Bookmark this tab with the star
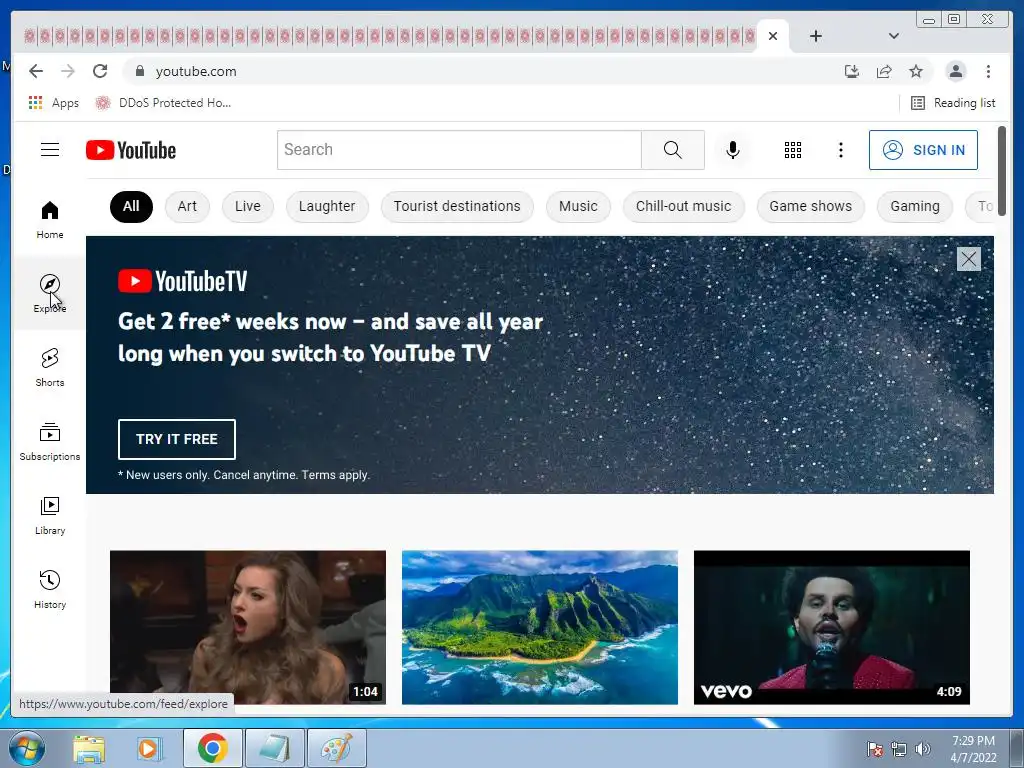The image size is (1024, 768). pyautogui.click(x=916, y=71)
